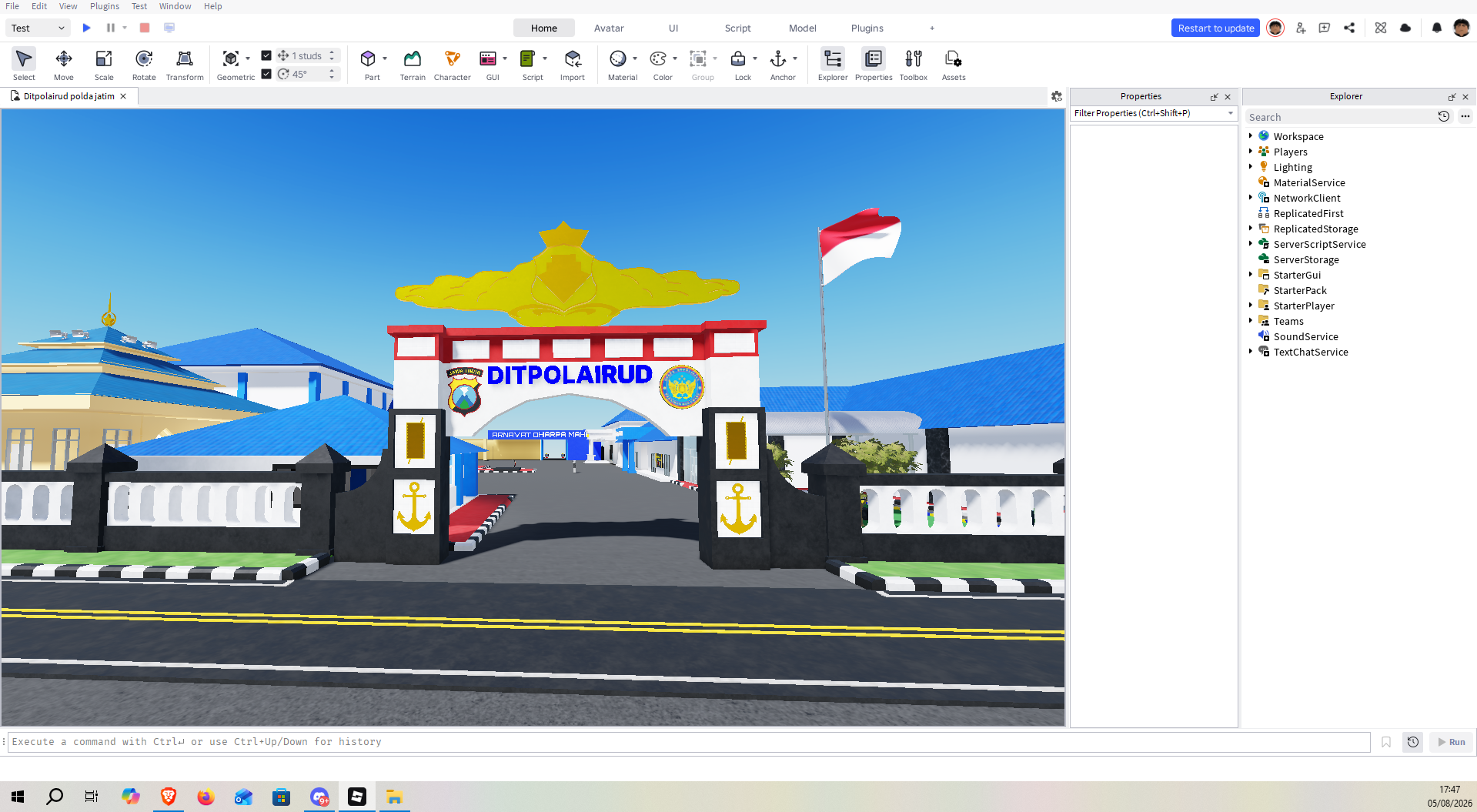
Task: Stop the test with the red button
Action: point(144,28)
